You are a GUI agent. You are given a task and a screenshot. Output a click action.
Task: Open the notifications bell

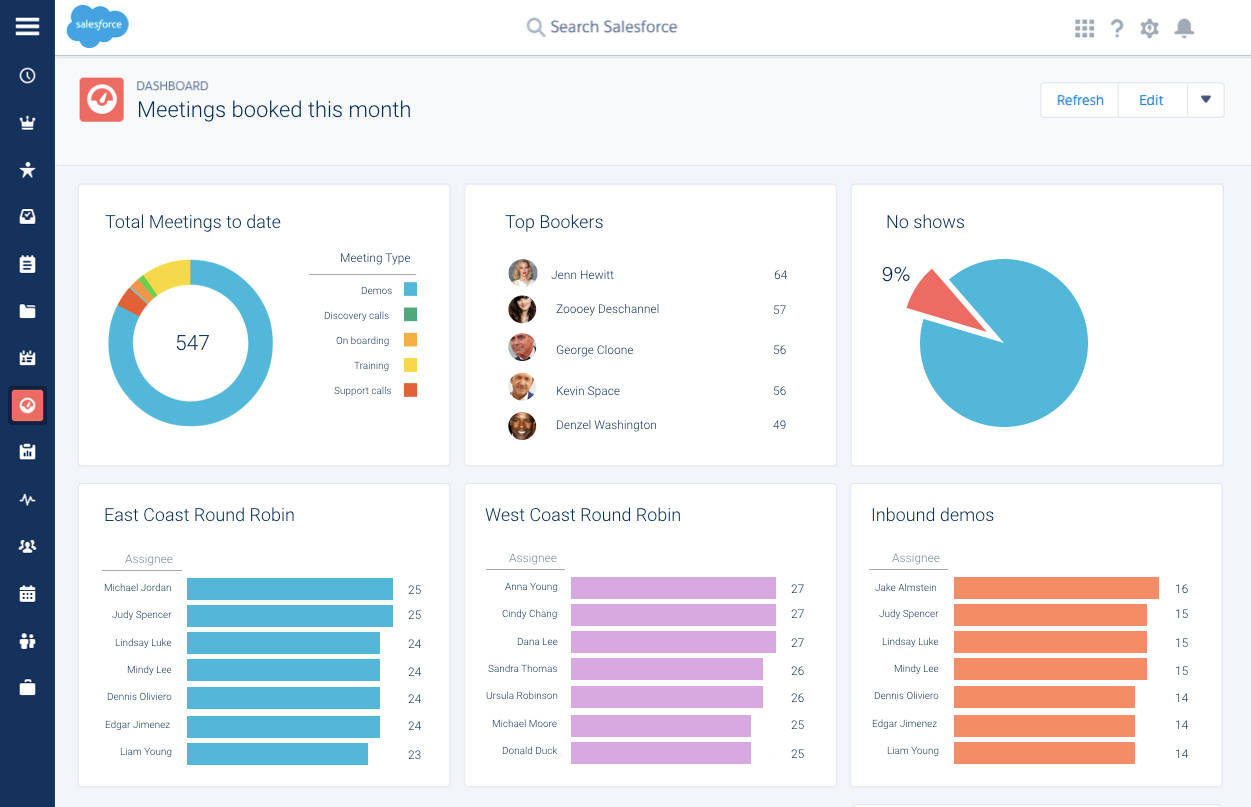(1184, 28)
